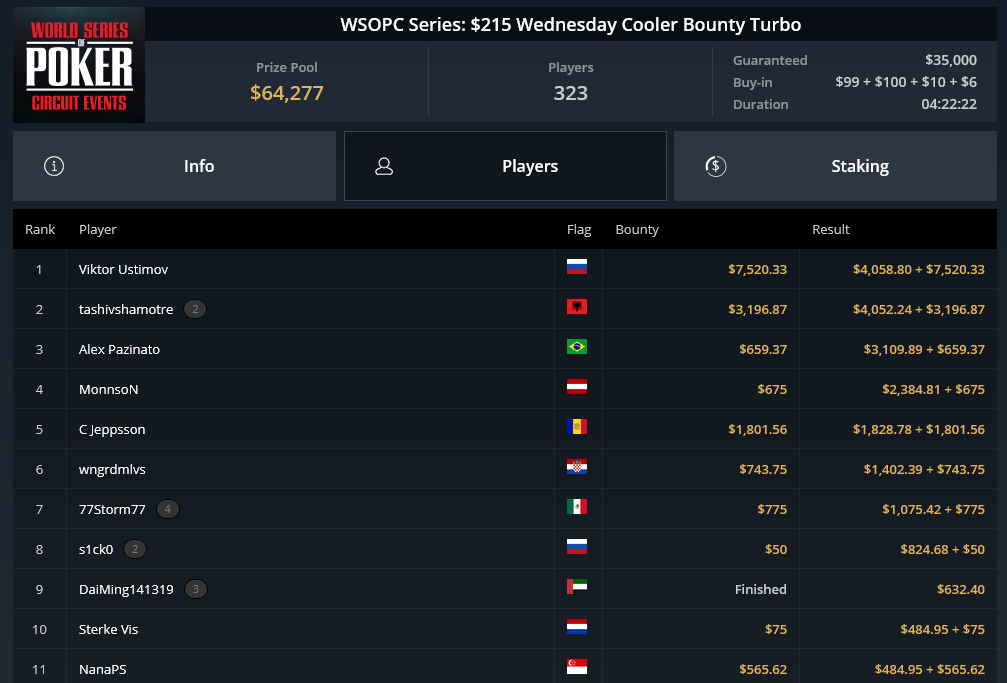The width and height of the screenshot is (1007, 683).
Task: Click tashivshamotre's re-entry badge showing 2
Action: point(195,309)
